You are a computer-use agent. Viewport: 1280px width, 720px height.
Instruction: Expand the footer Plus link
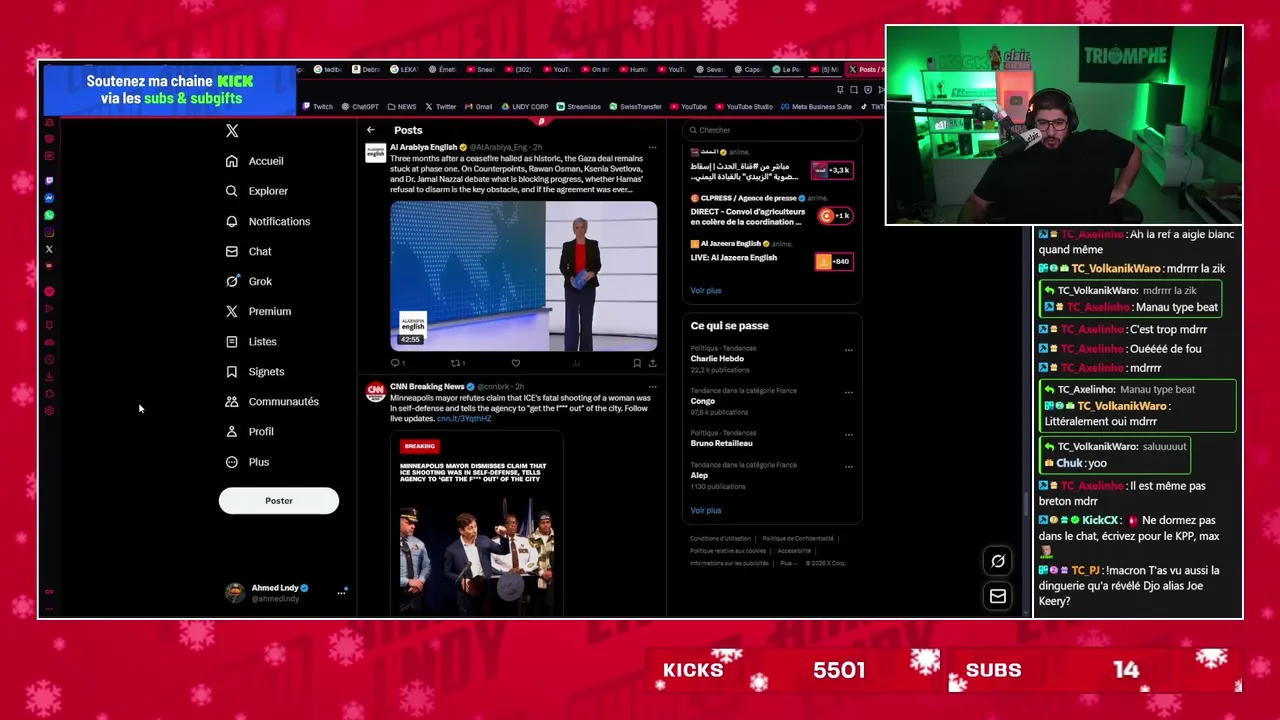coord(788,563)
